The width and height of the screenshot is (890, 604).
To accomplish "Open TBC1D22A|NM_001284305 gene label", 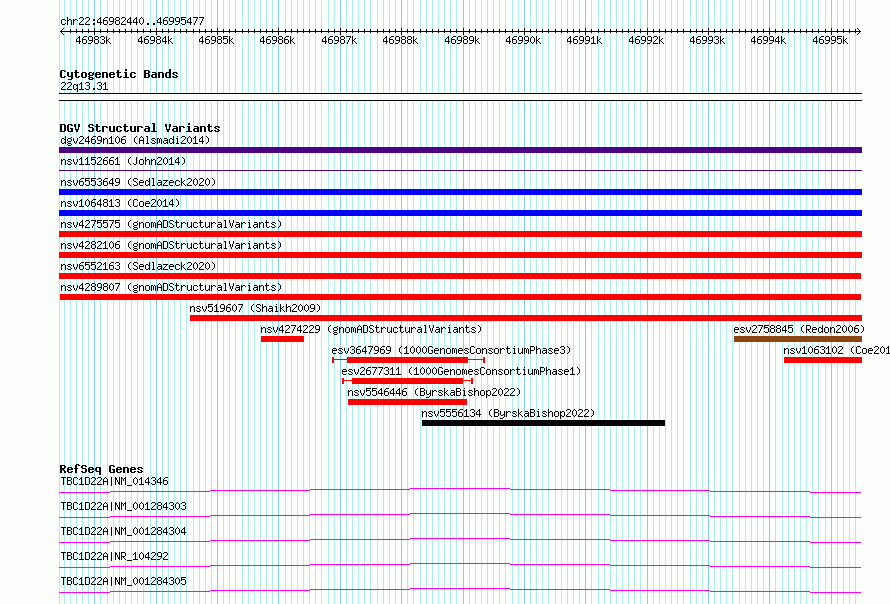I will 123,581.
